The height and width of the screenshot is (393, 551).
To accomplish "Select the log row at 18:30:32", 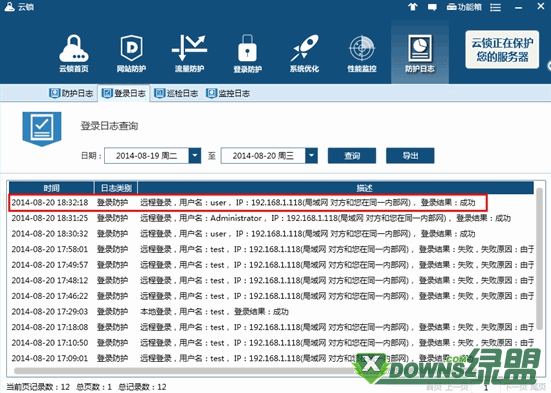I will click(271, 233).
